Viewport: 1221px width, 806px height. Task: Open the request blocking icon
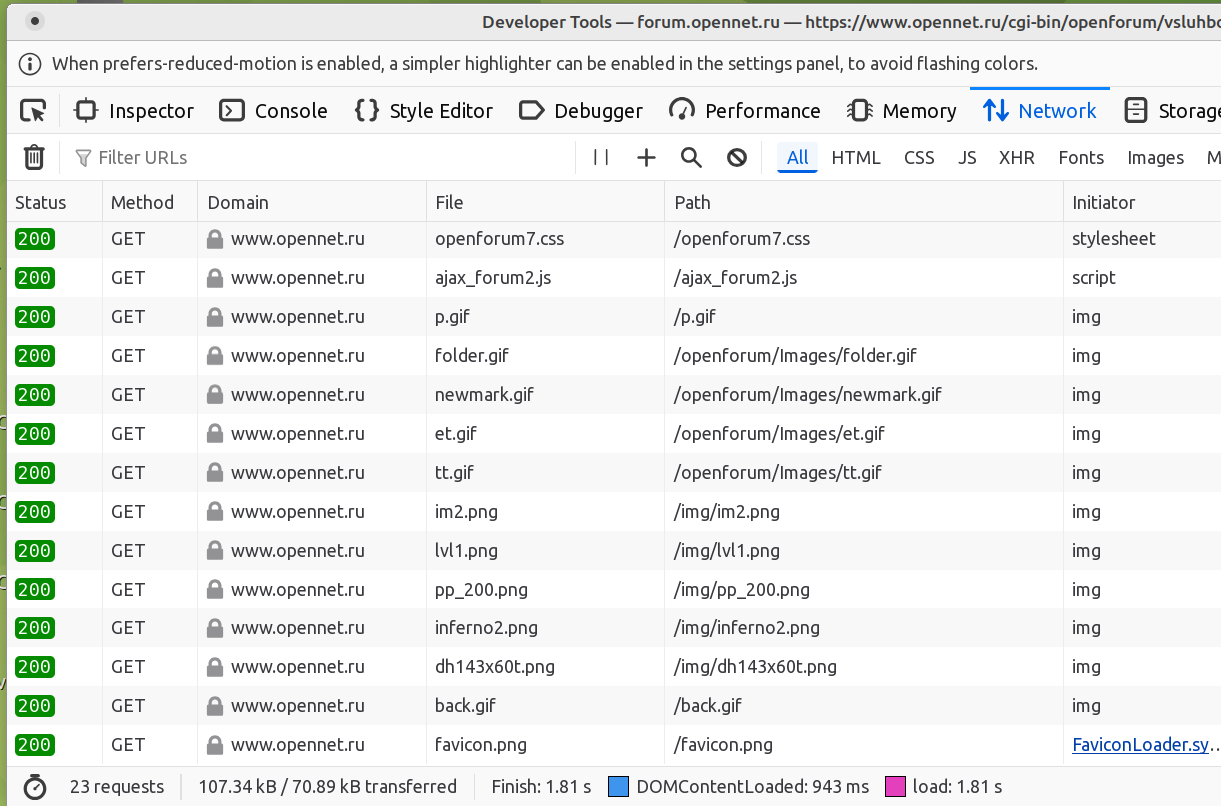[737, 157]
